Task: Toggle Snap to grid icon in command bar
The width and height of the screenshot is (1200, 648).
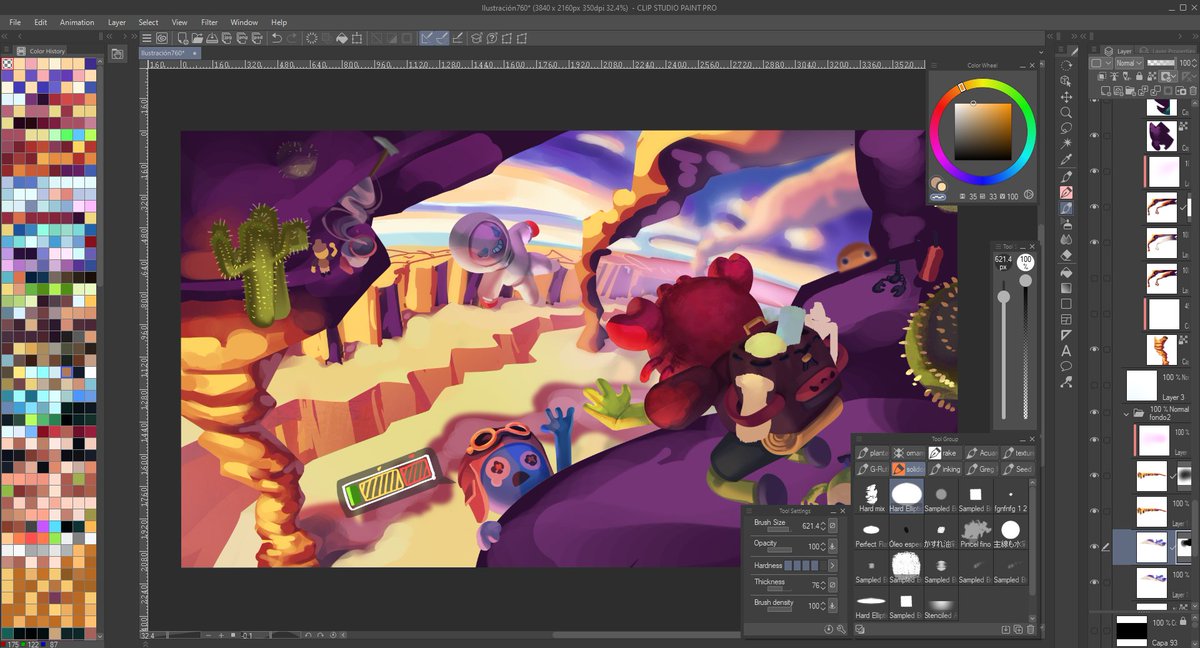Action: tap(458, 38)
